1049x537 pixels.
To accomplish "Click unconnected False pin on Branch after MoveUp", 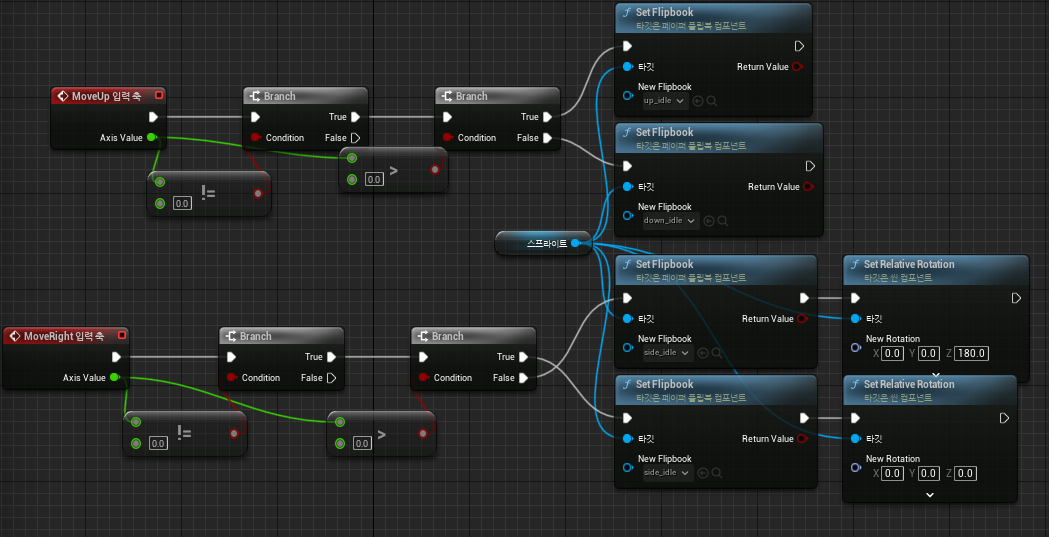I will point(355,138).
